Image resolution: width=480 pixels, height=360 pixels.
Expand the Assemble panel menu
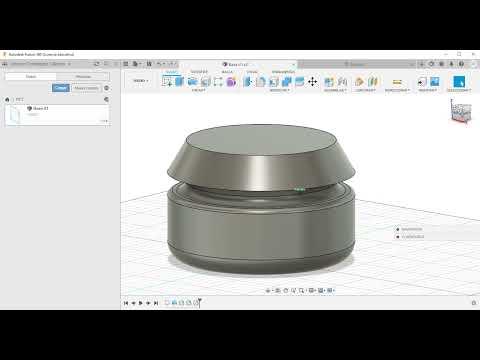(335, 90)
